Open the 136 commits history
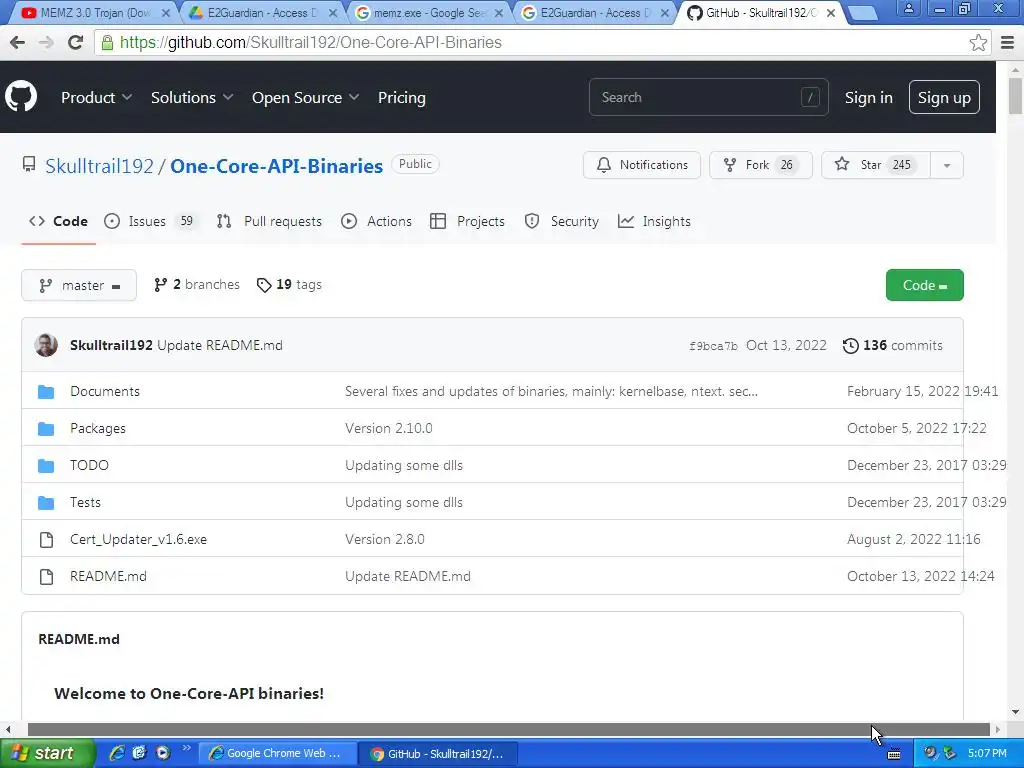Viewport: 1024px width, 768px height. [x=893, y=345]
